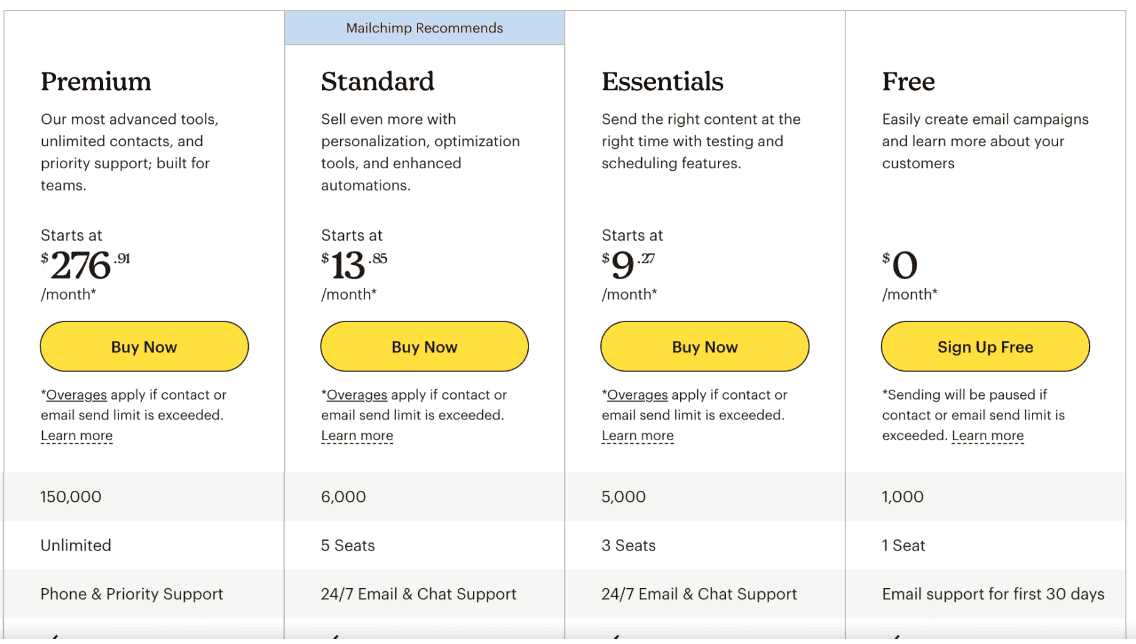This screenshot has width=1136, height=644.
Task: Follow Learn more in the Free column
Action: click(x=987, y=435)
